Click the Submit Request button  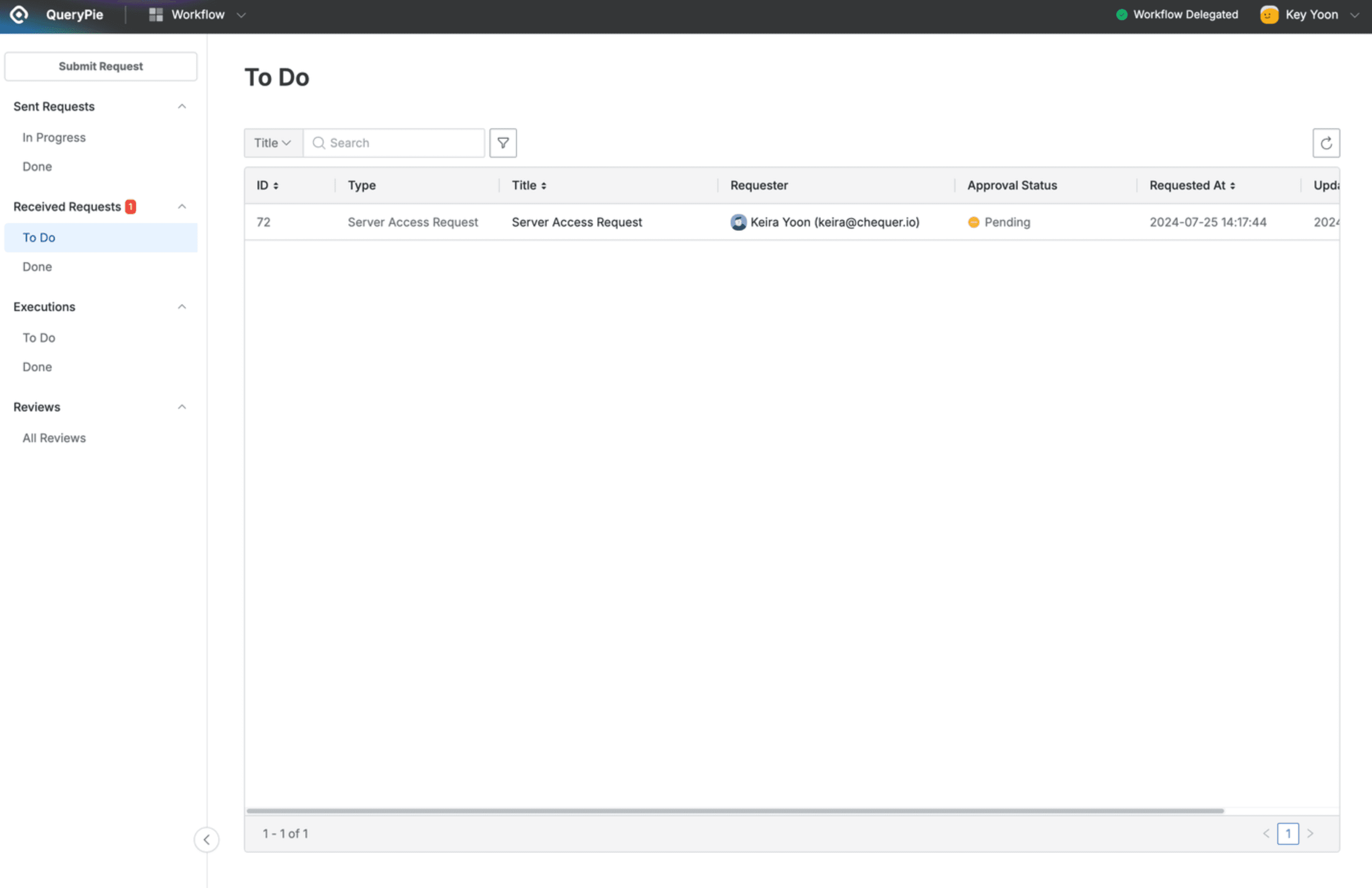coord(101,67)
